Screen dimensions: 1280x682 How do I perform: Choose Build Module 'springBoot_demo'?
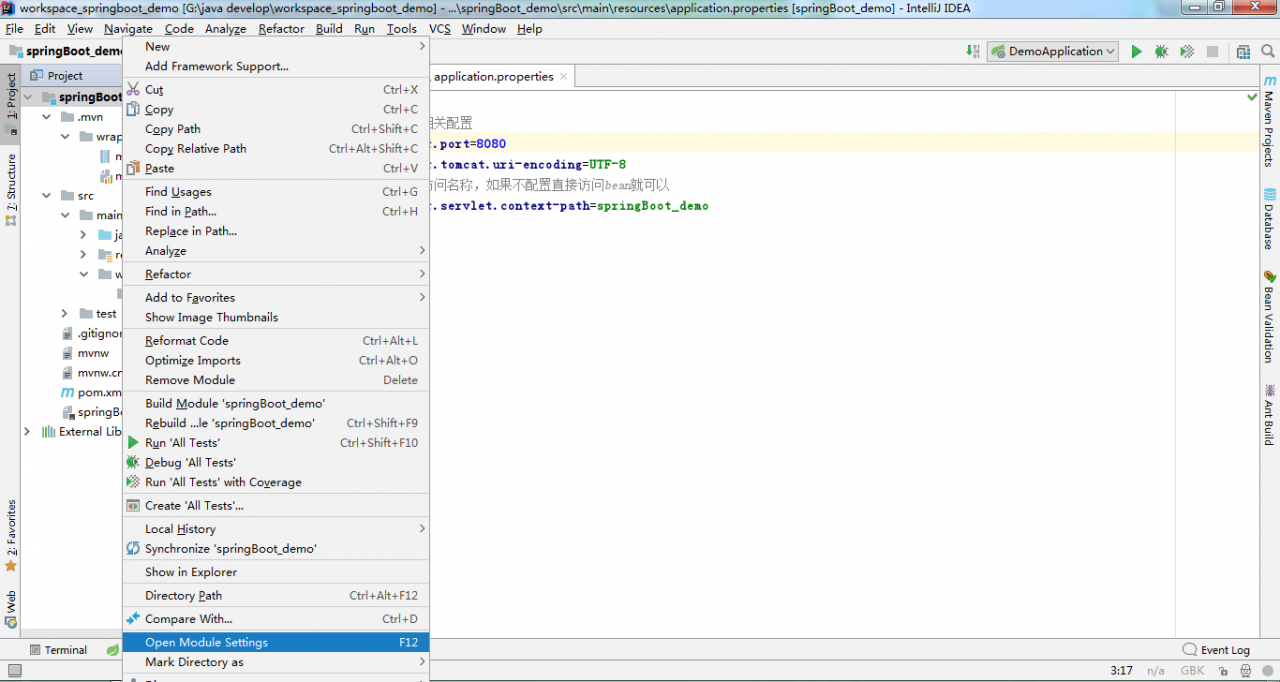[x=276, y=403]
